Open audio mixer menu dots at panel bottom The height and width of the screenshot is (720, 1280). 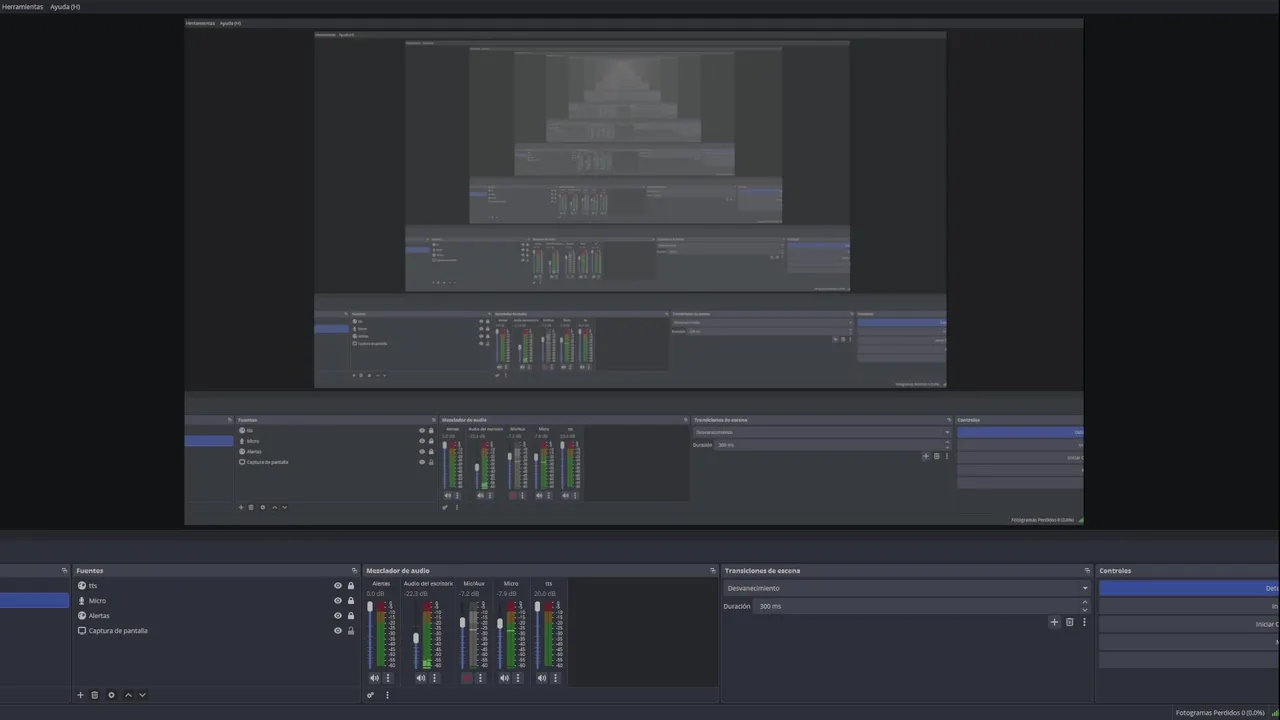point(387,695)
